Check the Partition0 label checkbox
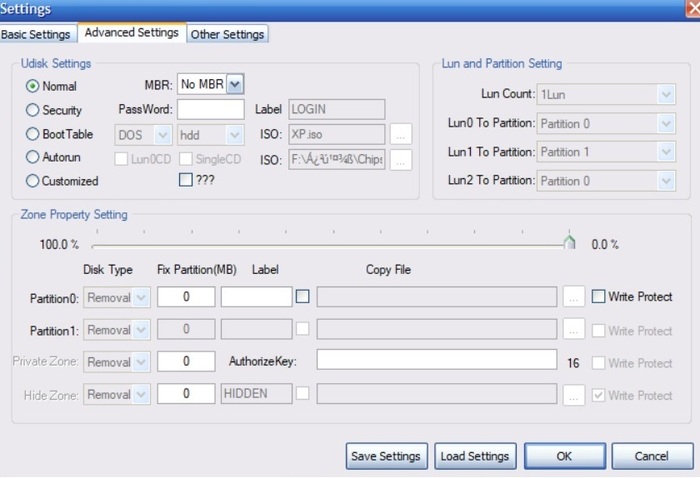This screenshot has width=700, height=478. pyautogui.click(x=302, y=296)
